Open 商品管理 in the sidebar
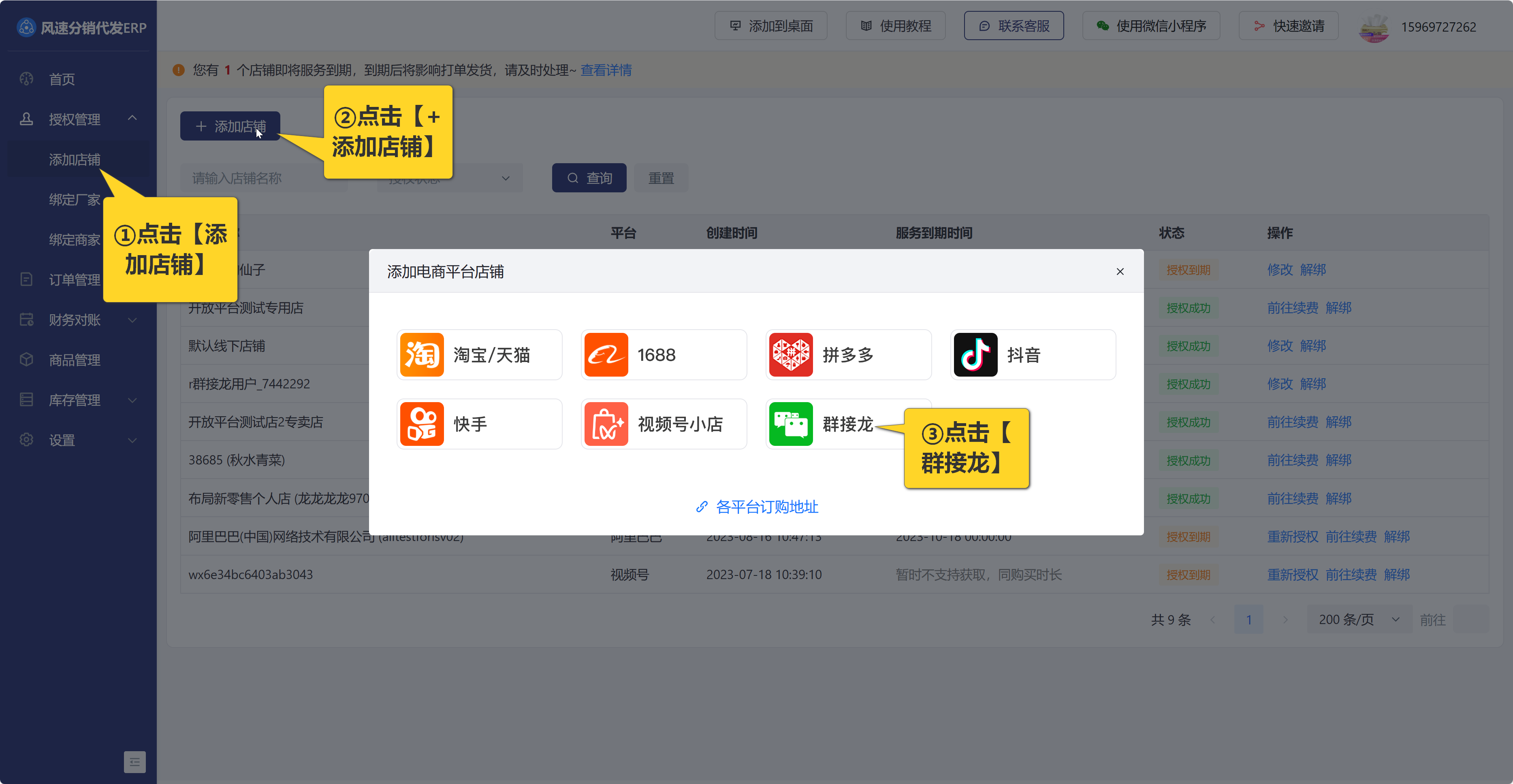 click(x=75, y=360)
